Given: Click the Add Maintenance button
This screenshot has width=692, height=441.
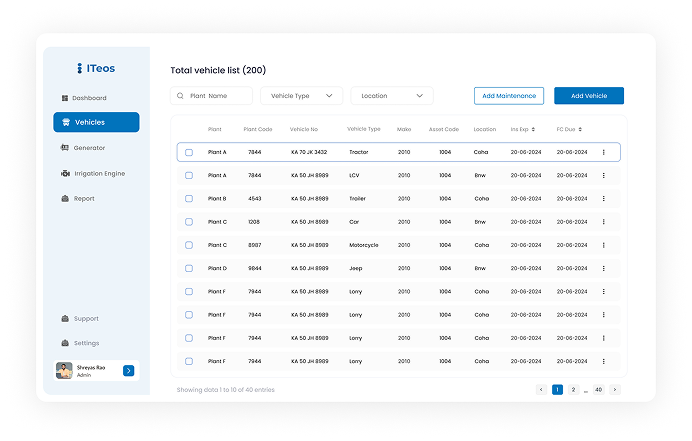Looking at the screenshot, I should click(509, 96).
